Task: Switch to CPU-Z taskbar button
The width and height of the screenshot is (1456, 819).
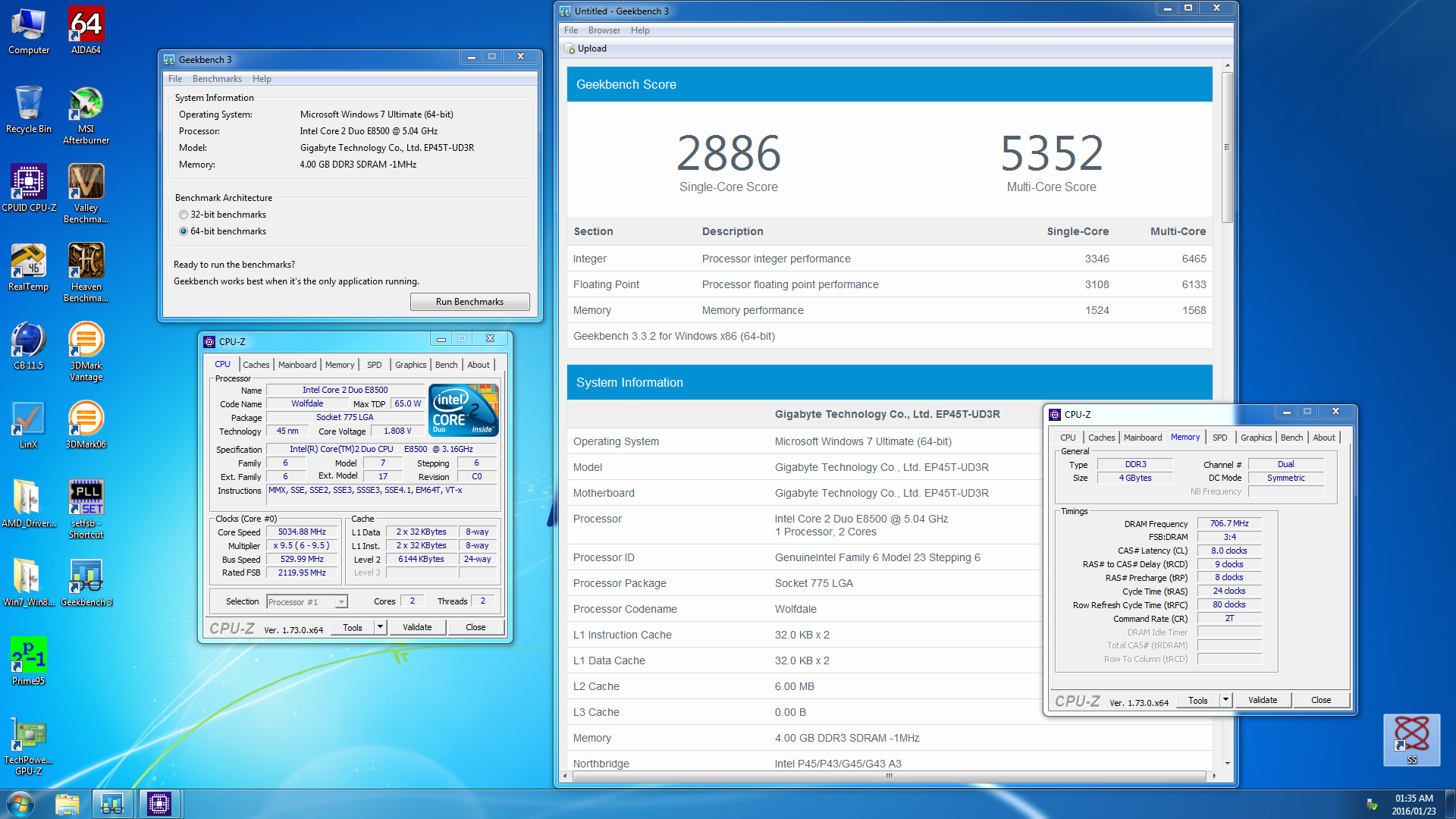Action: [159, 804]
